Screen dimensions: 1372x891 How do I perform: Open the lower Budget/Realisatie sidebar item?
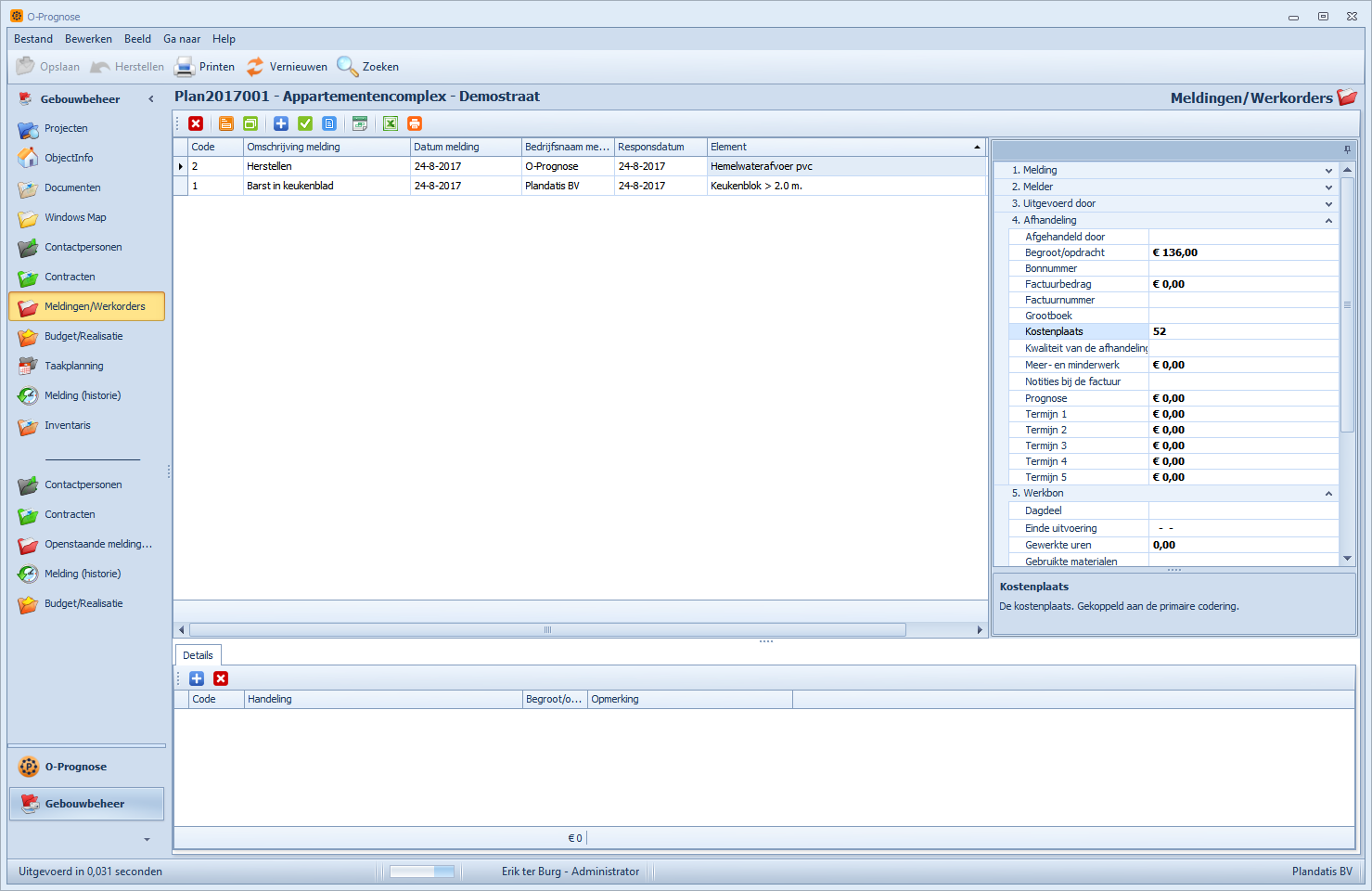(x=86, y=603)
